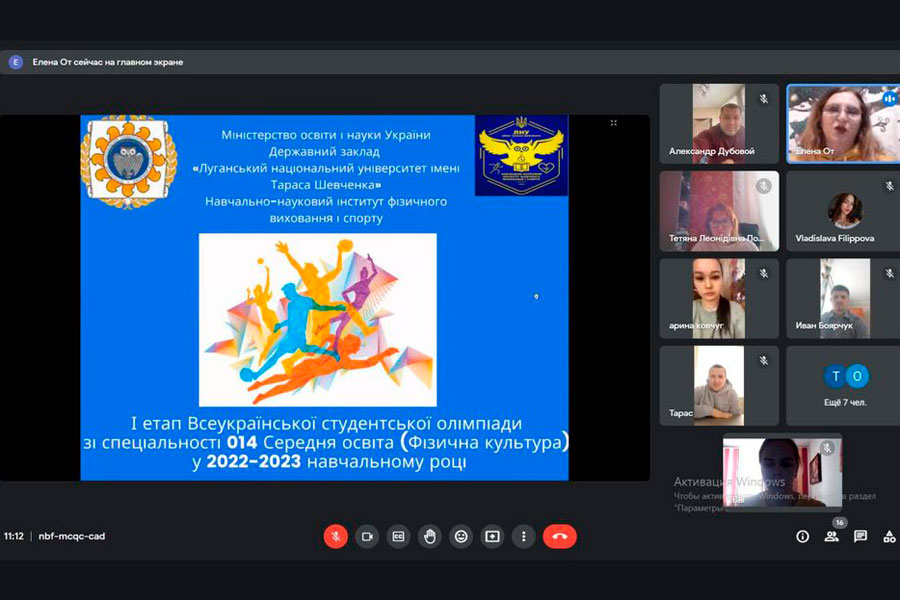
Task: Toggle the camera on or off
Action: [367, 536]
